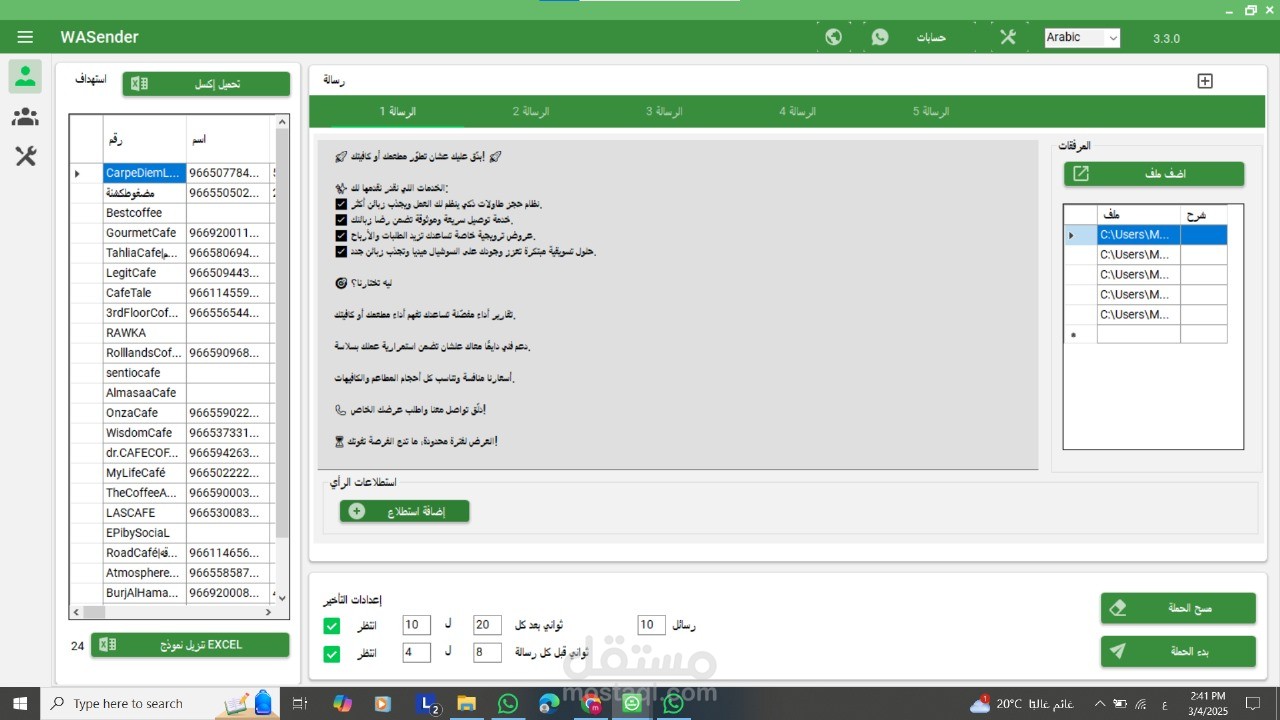Click the حسابات accounts button

pyautogui.click(x=932, y=38)
